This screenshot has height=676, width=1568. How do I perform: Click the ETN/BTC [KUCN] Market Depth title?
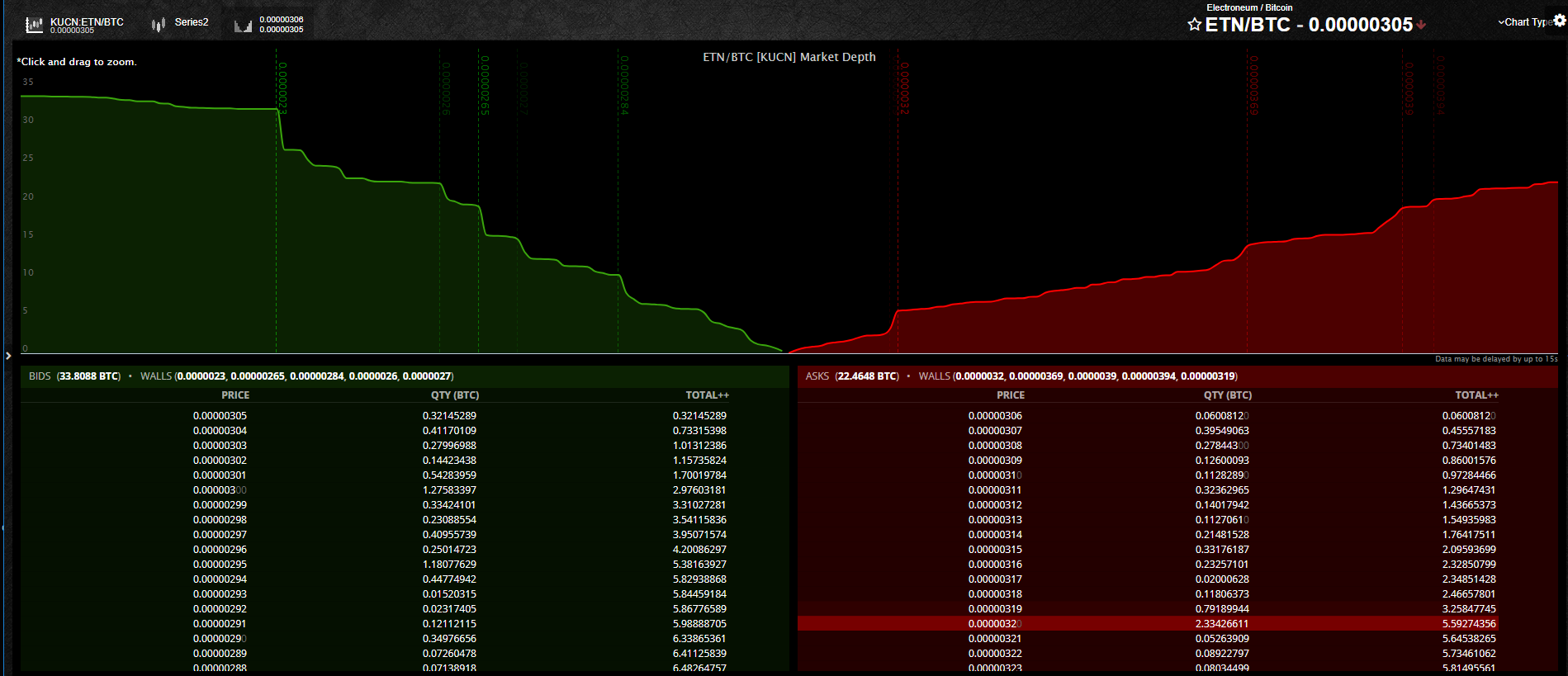(x=789, y=57)
